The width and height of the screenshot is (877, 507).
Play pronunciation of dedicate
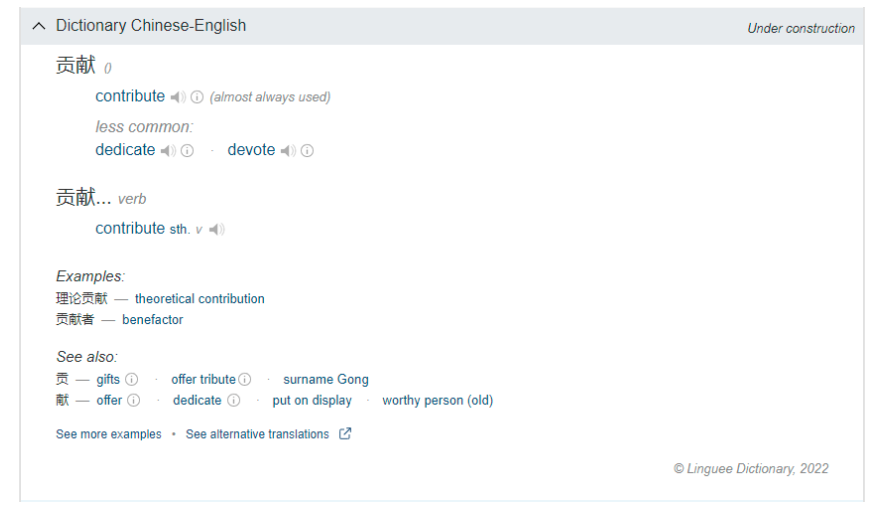(168, 151)
